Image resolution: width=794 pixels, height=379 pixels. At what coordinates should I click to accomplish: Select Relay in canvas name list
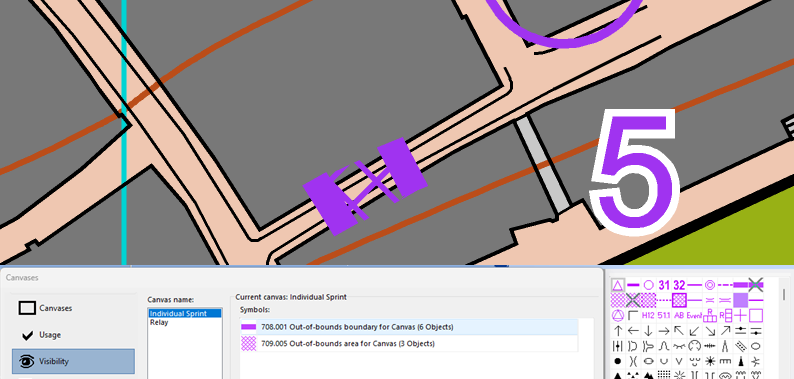[x=159, y=322]
